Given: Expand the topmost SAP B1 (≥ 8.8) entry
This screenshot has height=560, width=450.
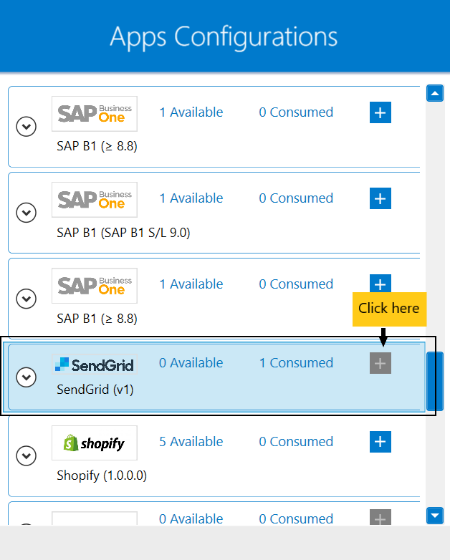Looking at the screenshot, I should [26, 126].
